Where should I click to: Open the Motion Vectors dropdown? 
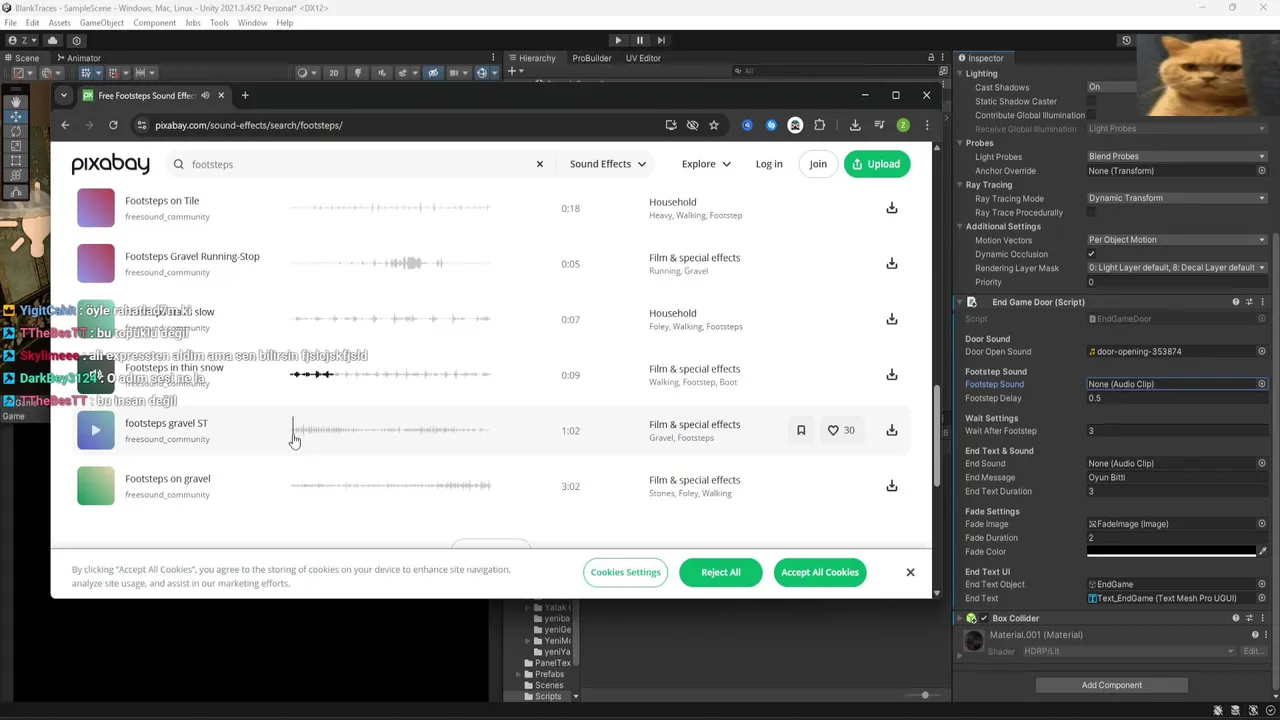1177,240
